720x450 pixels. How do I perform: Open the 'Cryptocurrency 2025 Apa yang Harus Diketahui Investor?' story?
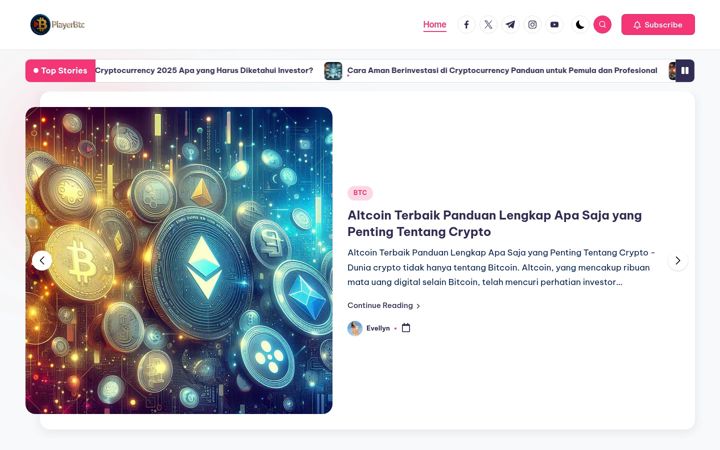click(x=204, y=70)
